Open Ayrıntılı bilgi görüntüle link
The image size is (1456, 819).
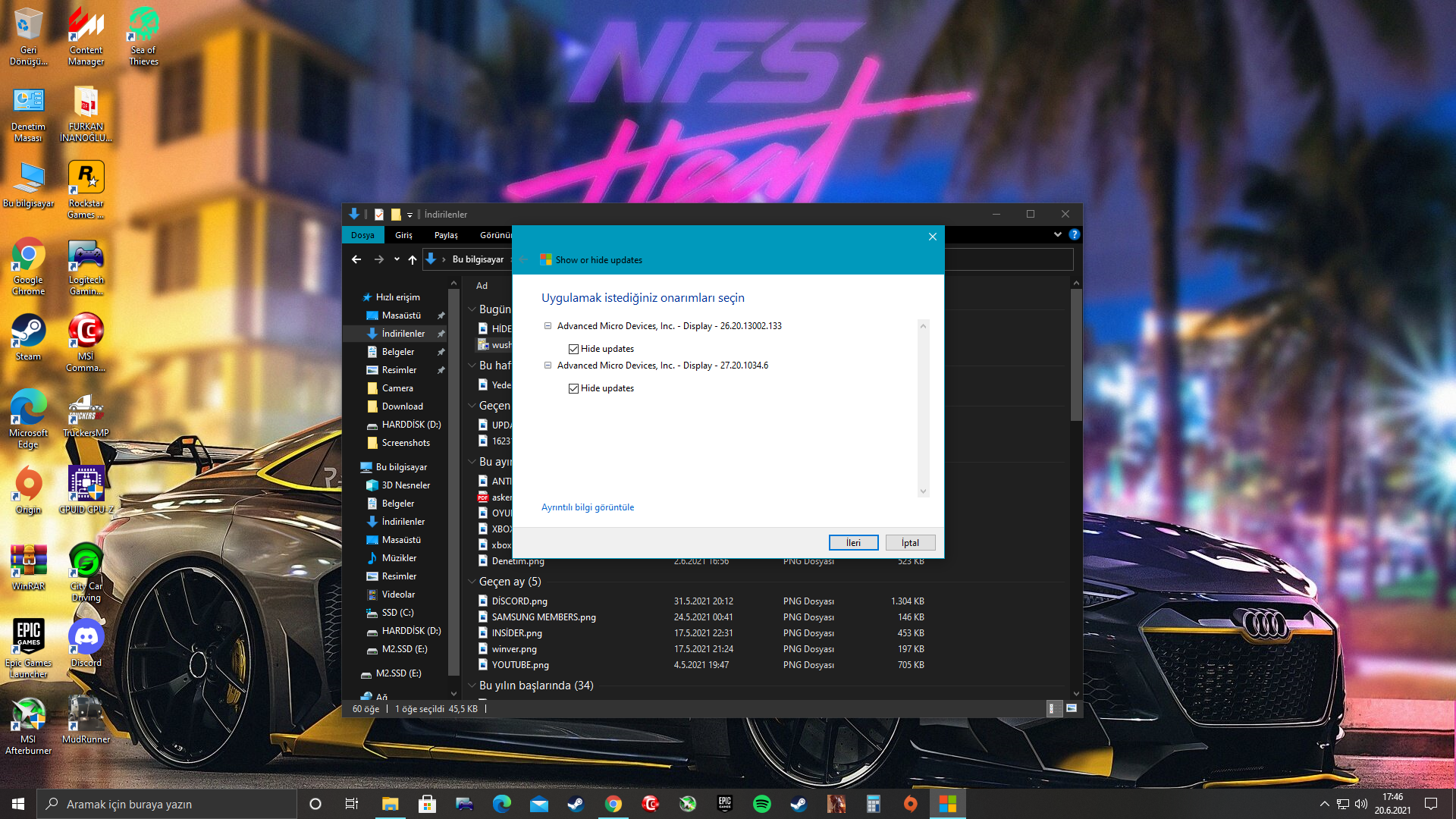pos(588,507)
